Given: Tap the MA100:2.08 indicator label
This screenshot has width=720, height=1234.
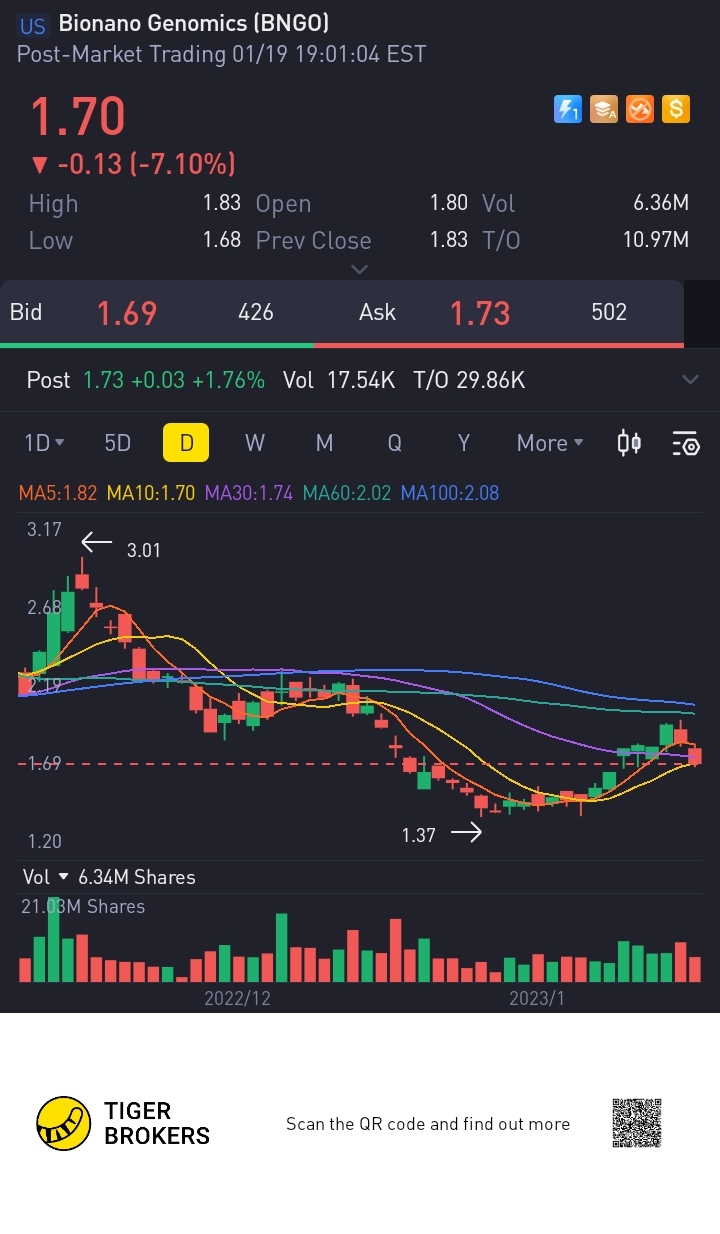Looking at the screenshot, I should coord(450,492).
